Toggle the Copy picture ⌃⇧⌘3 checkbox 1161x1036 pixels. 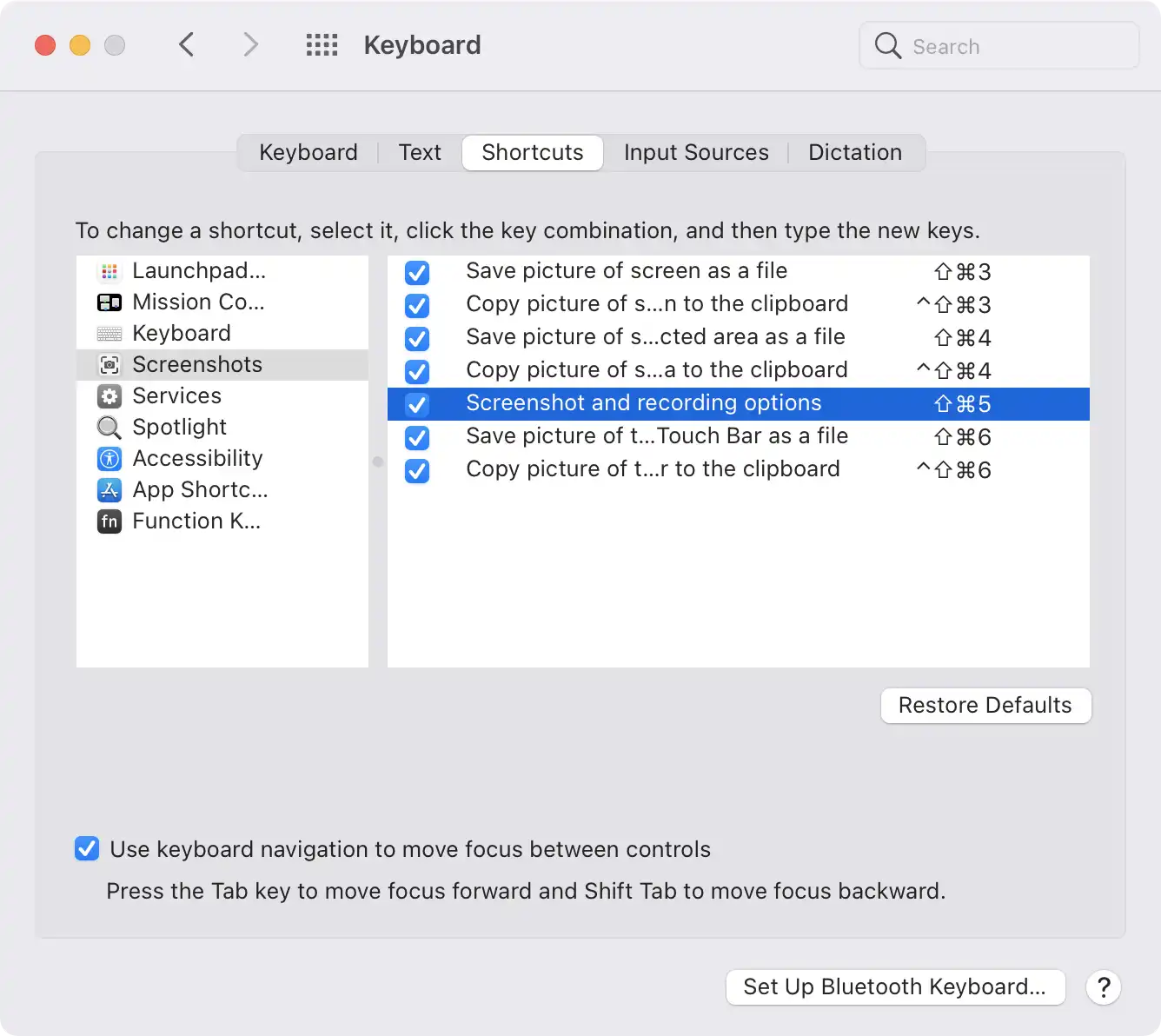pos(417,306)
